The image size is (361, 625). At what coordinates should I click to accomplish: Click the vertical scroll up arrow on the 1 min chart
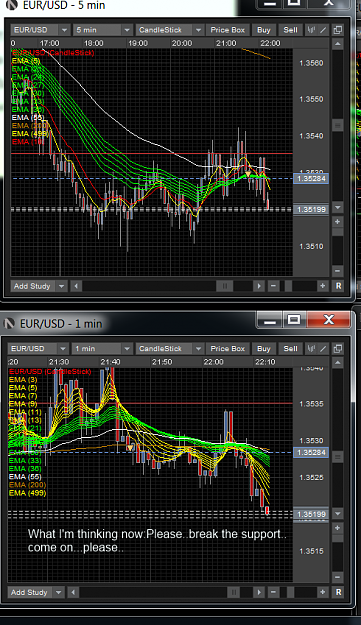click(x=337, y=362)
